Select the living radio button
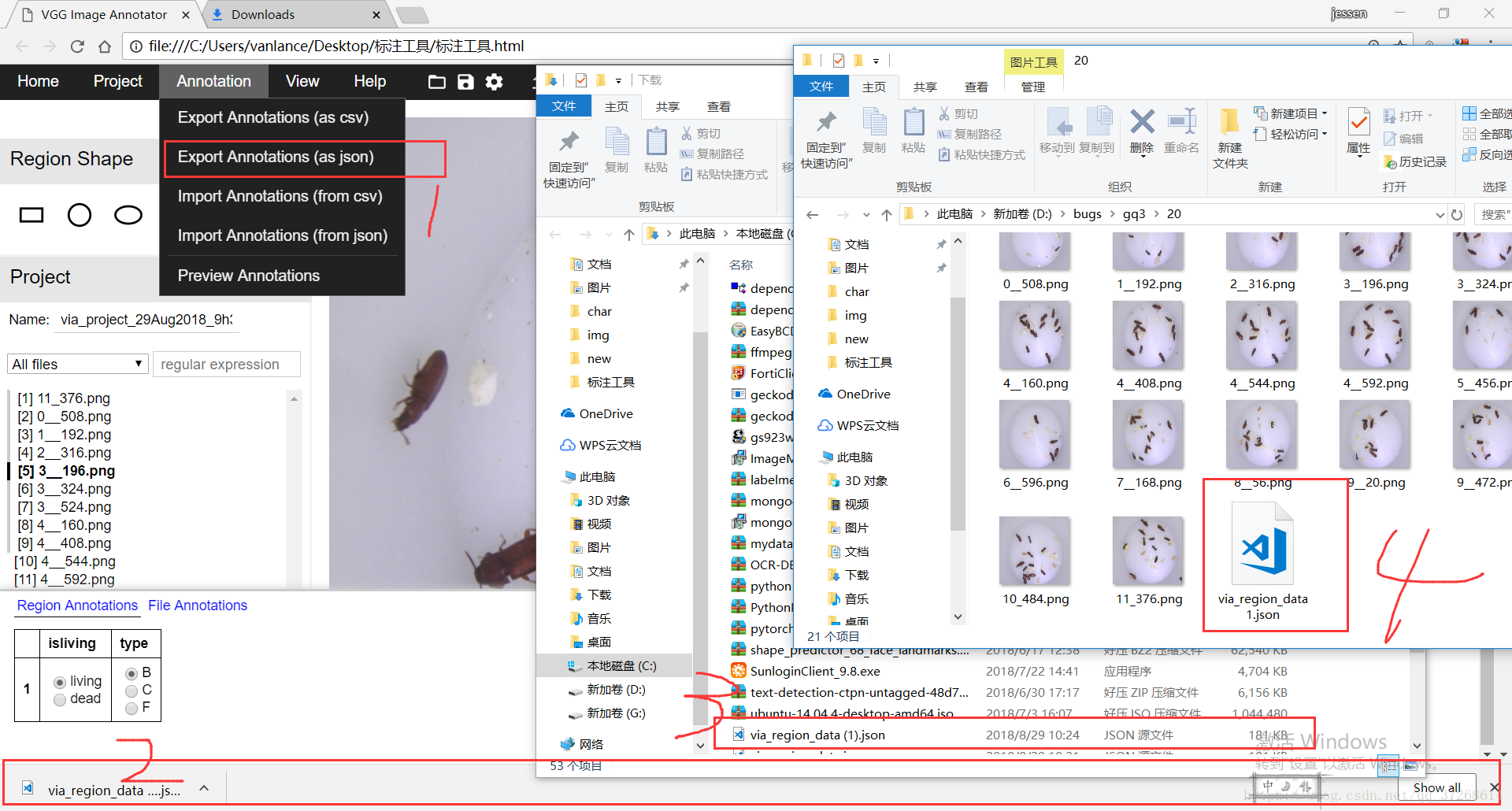1512x811 pixels. click(x=60, y=683)
